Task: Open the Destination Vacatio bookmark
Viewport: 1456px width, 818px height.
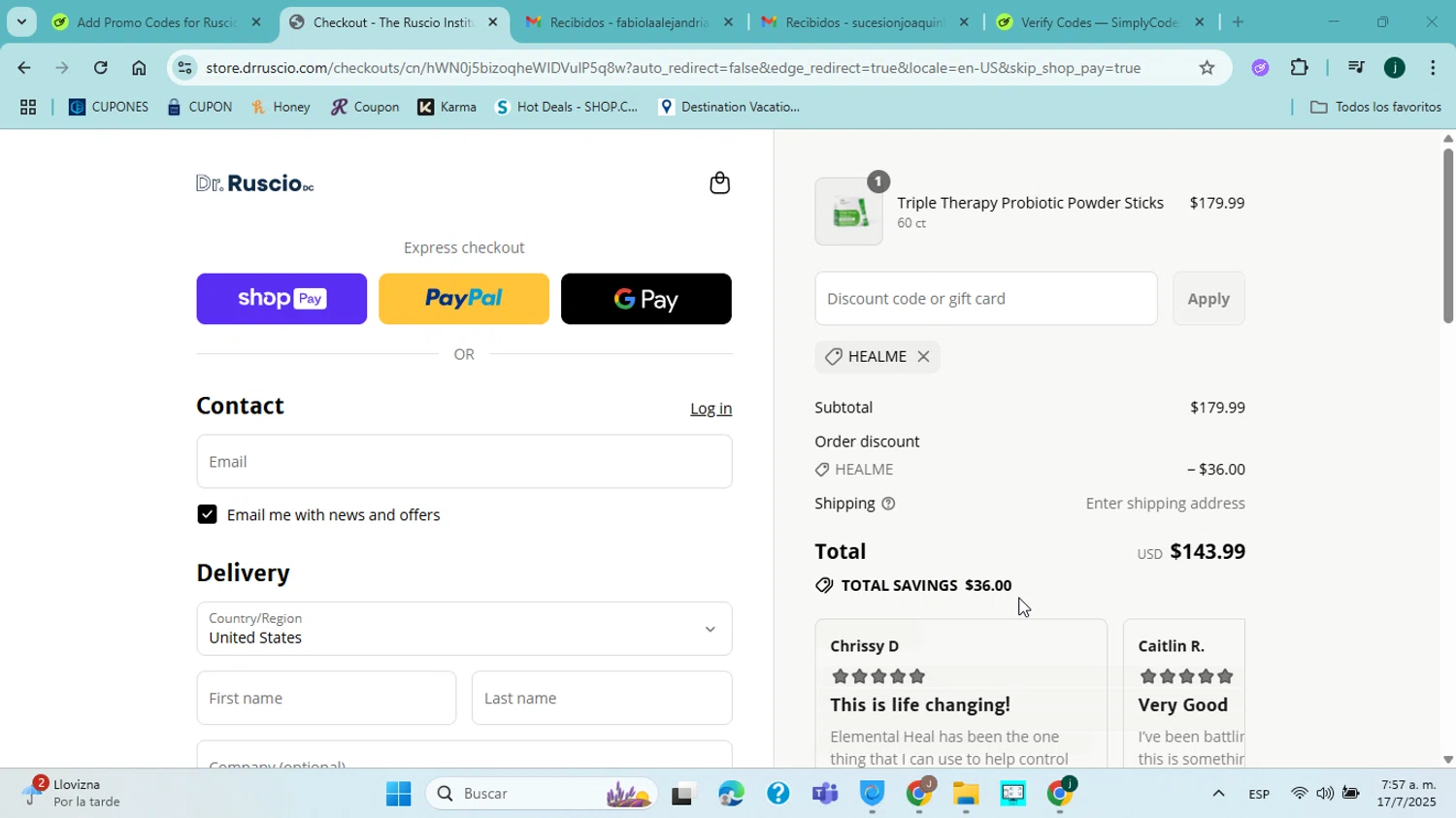Action: click(x=729, y=108)
